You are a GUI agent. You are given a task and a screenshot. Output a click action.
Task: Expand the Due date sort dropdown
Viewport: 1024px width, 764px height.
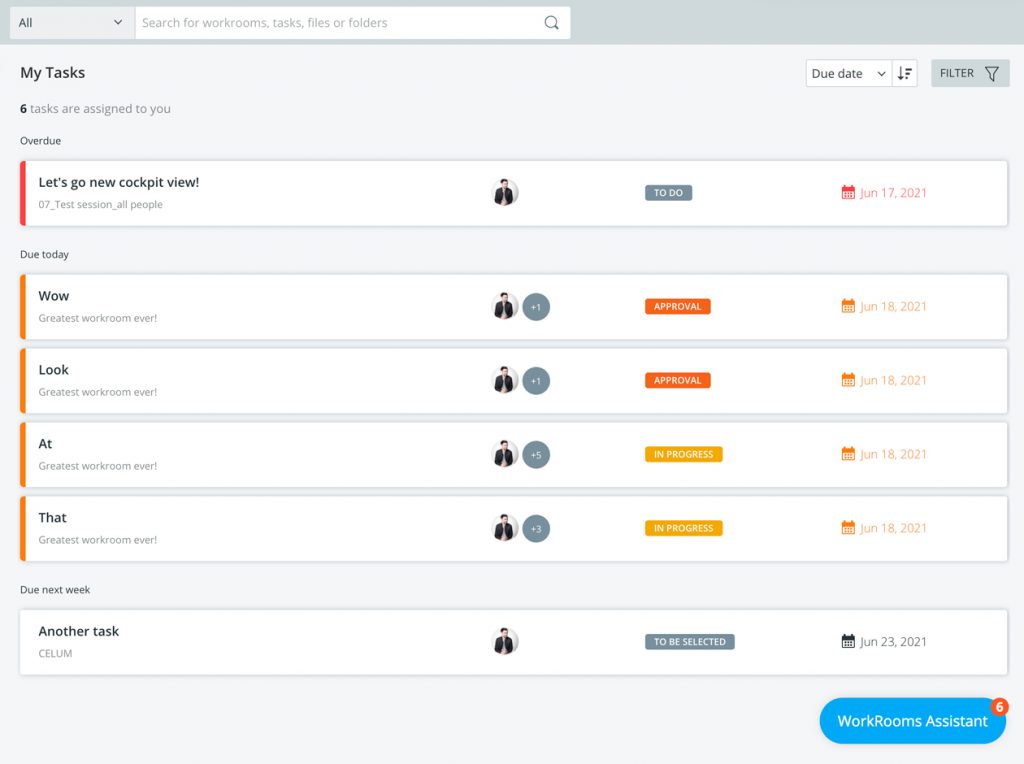coord(848,73)
